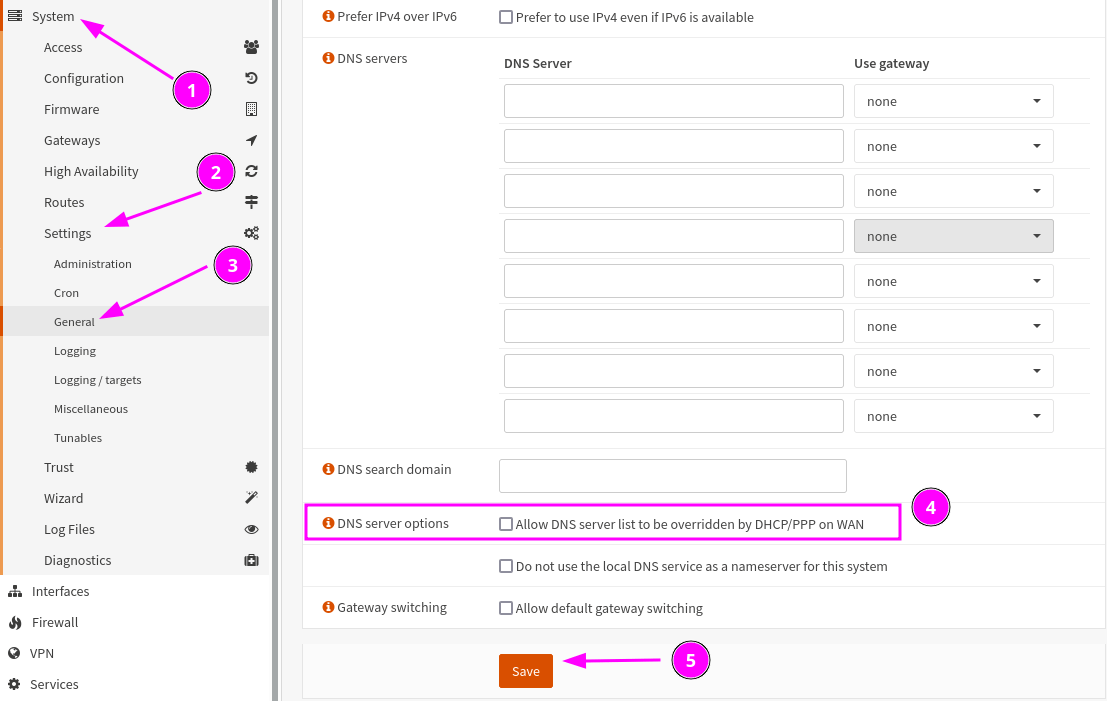Open the greyed fourth gateway dropdown
The width and height of the screenshot is (1107, 701).
[x=953, y=236]
